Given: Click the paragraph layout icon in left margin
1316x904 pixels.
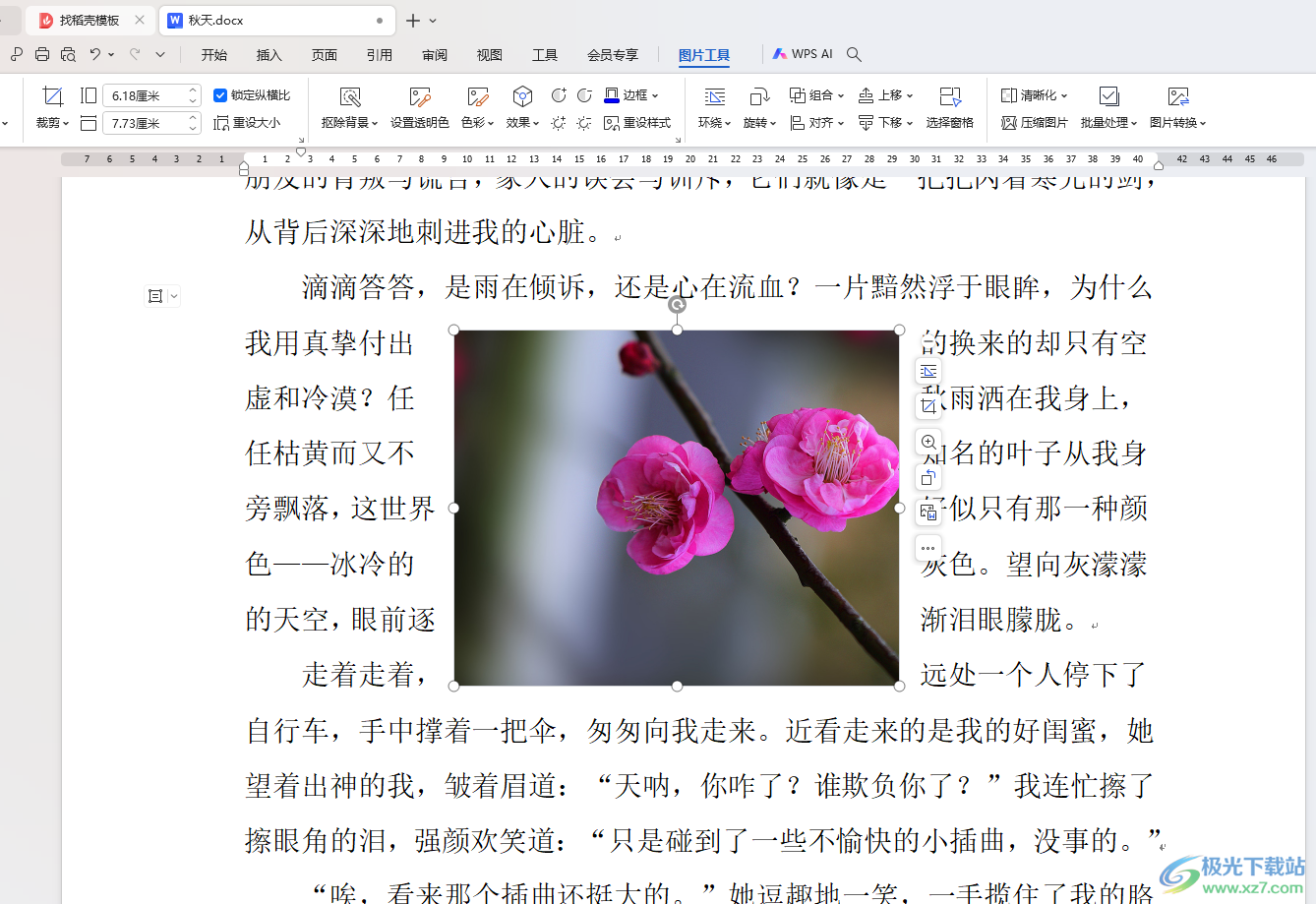Looking at the screenshot, I should tap(155, 296).
